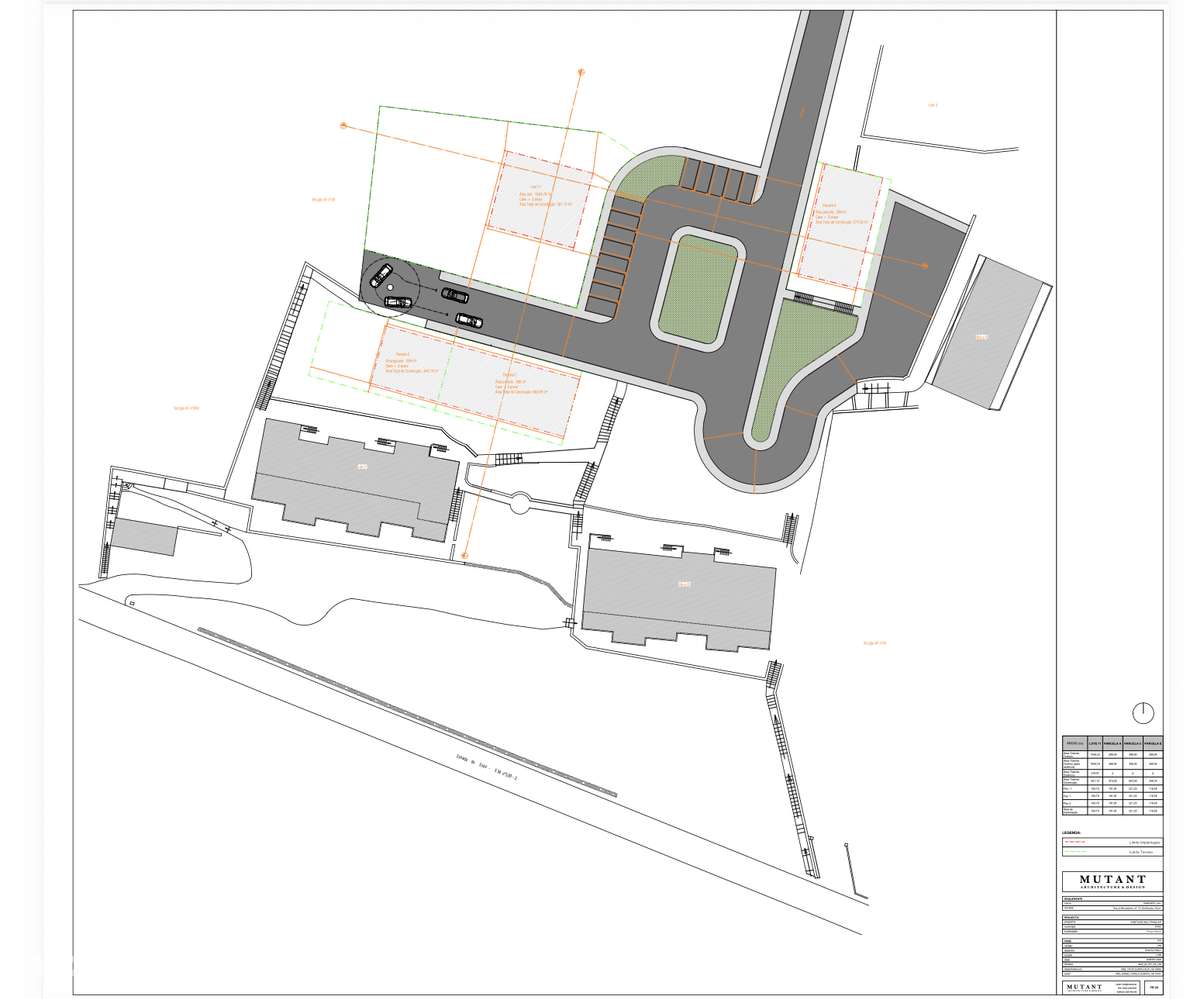
Task: Click the long bar along the road
Action: pyautogui.click(x=407, y=711)
